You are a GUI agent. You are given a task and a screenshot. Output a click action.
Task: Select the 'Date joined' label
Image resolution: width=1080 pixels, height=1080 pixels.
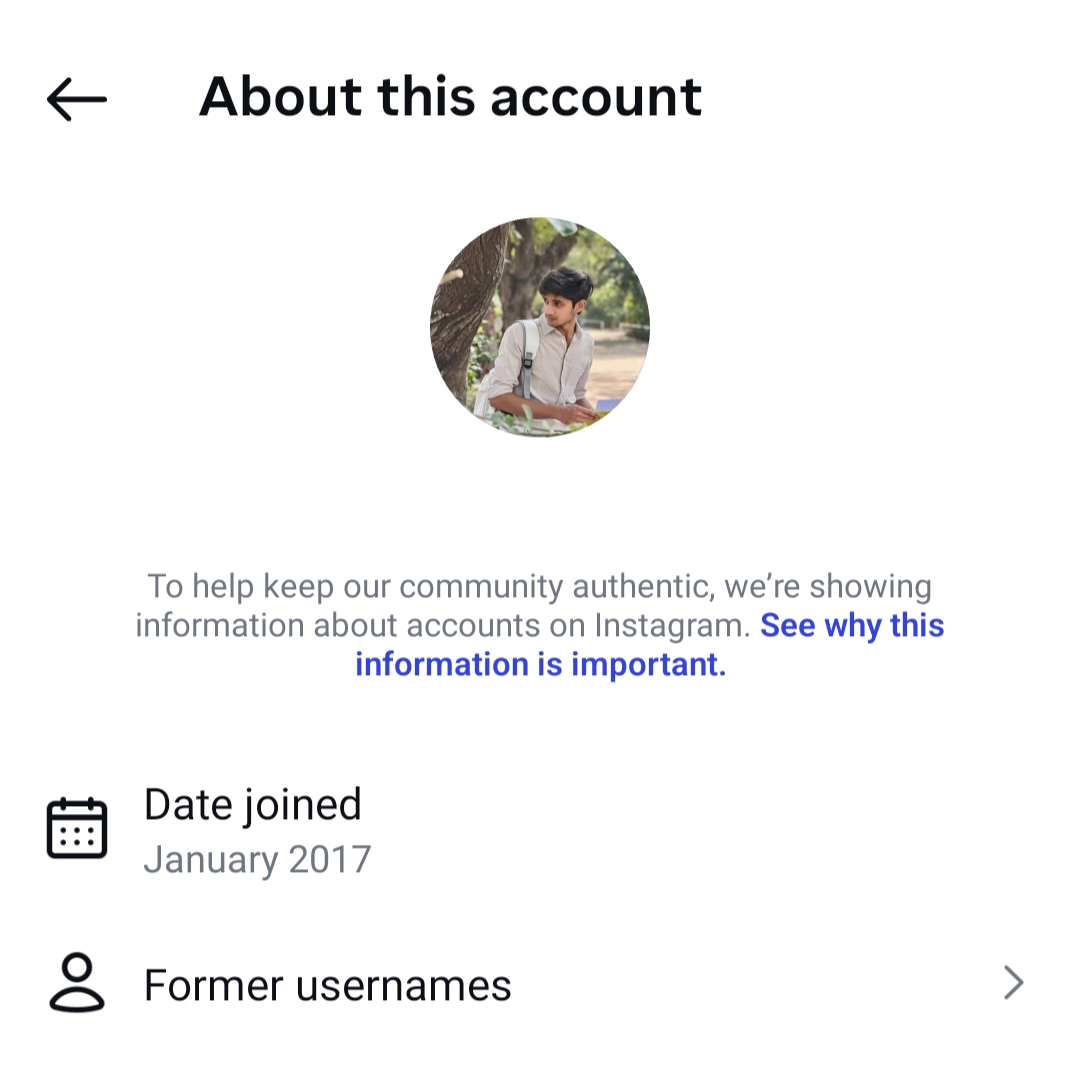(x=252, y=805)
